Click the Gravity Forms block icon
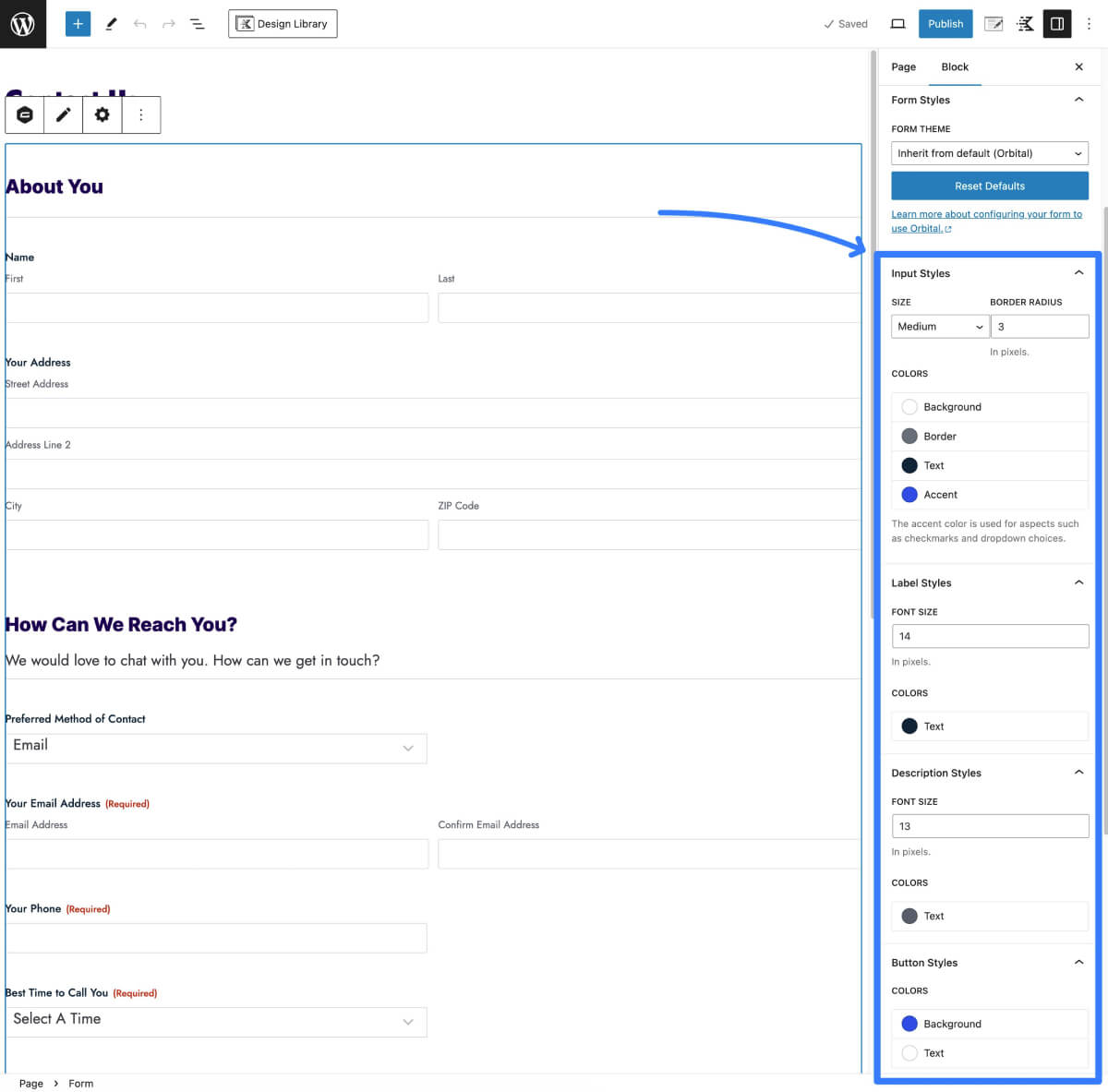 click(25, 114)
